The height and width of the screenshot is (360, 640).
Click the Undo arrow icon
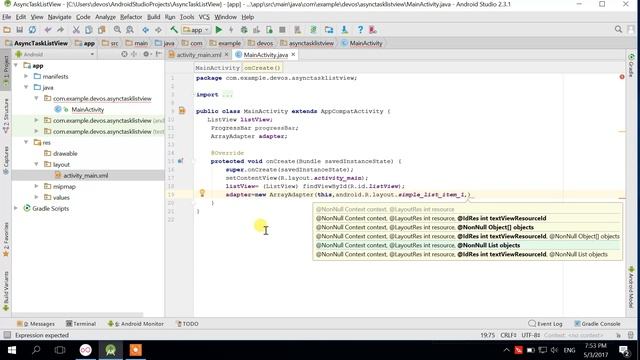click(x=48, y=30)
